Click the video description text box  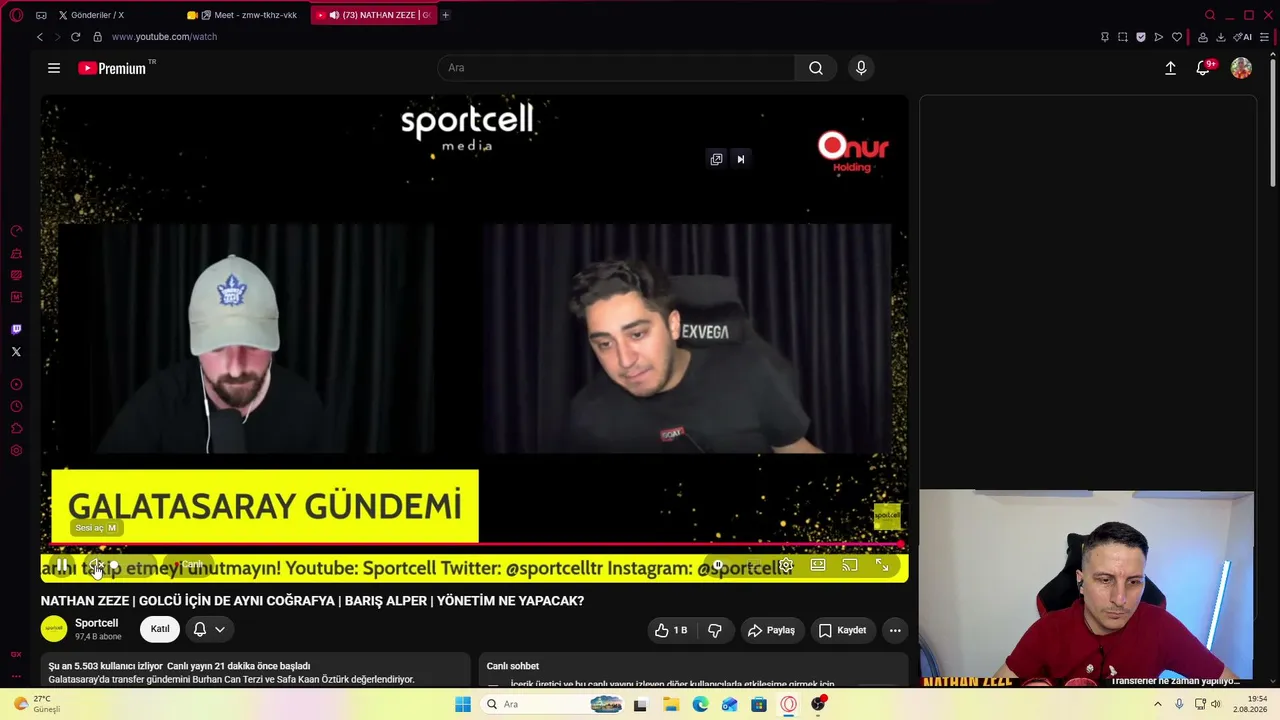click(255, 672)
